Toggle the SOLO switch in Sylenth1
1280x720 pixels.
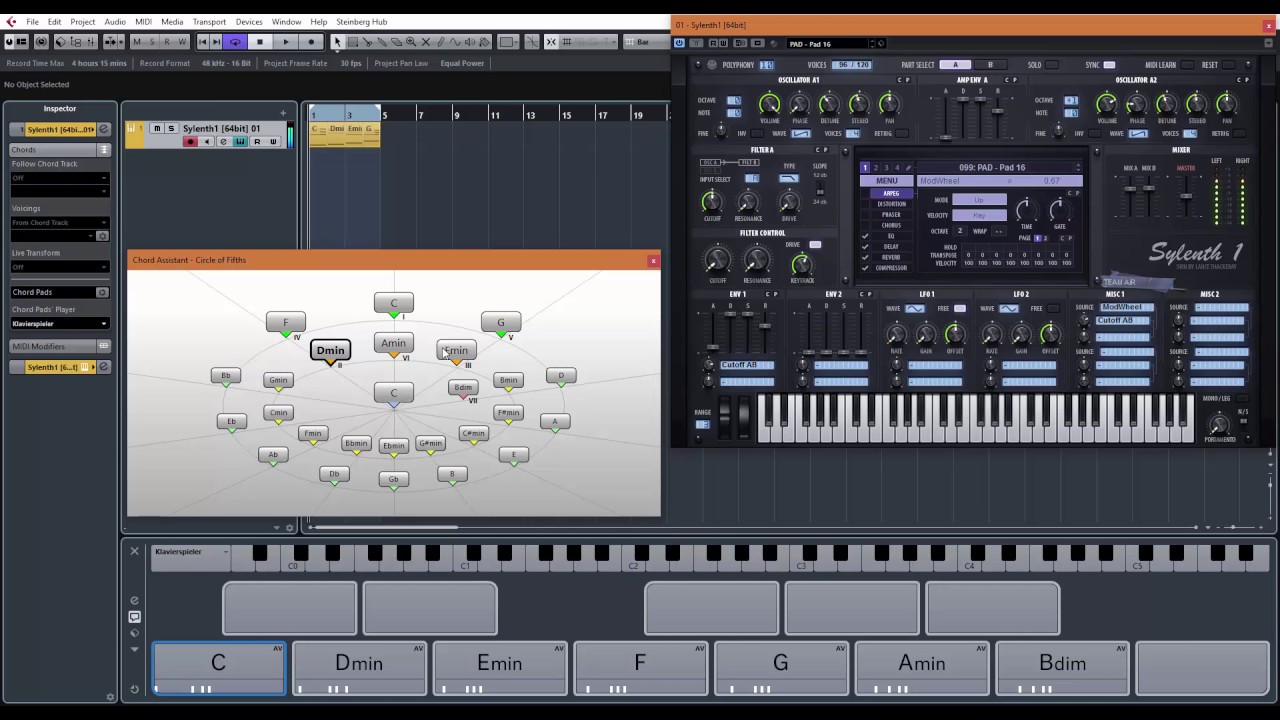(1051, 65)
